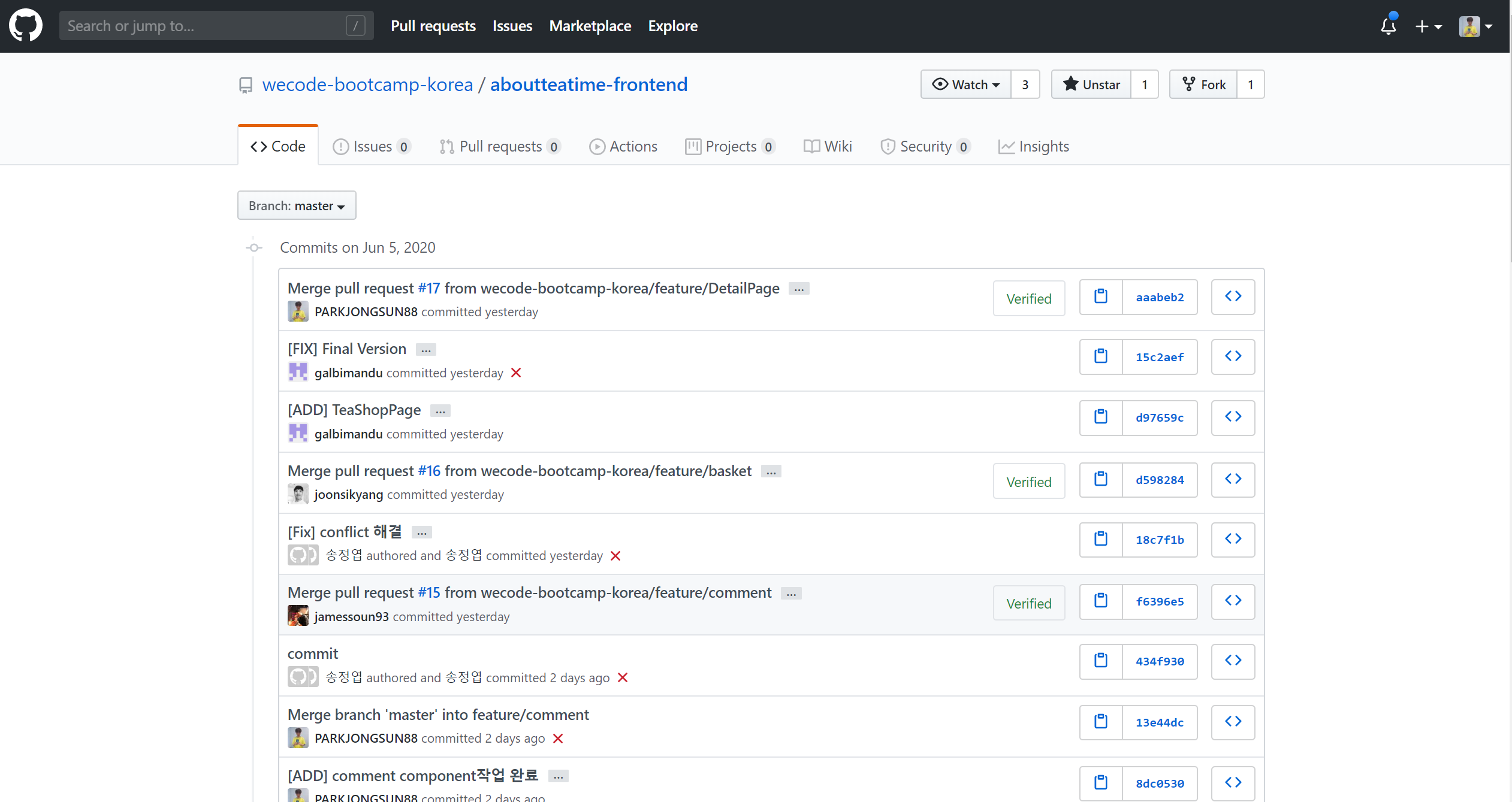This screenshot has height=802, width=1512.
Task: Browse repository at commit 18c7f1b
Action: pos(1233,540)
